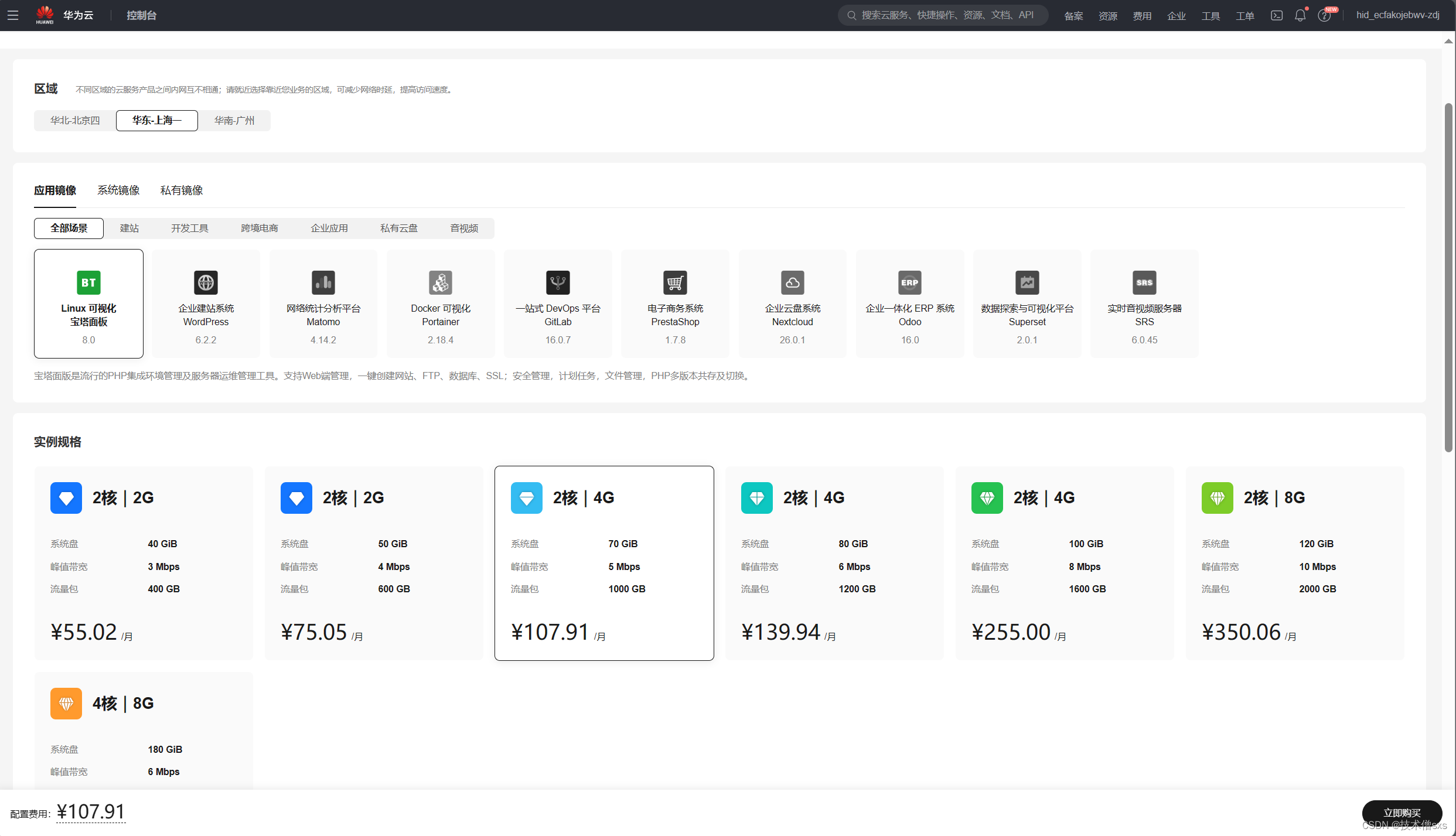The width and height of the screenshot is (1456, 836).
Task: Open 企业 in top menu
Action: [1177, 16]
